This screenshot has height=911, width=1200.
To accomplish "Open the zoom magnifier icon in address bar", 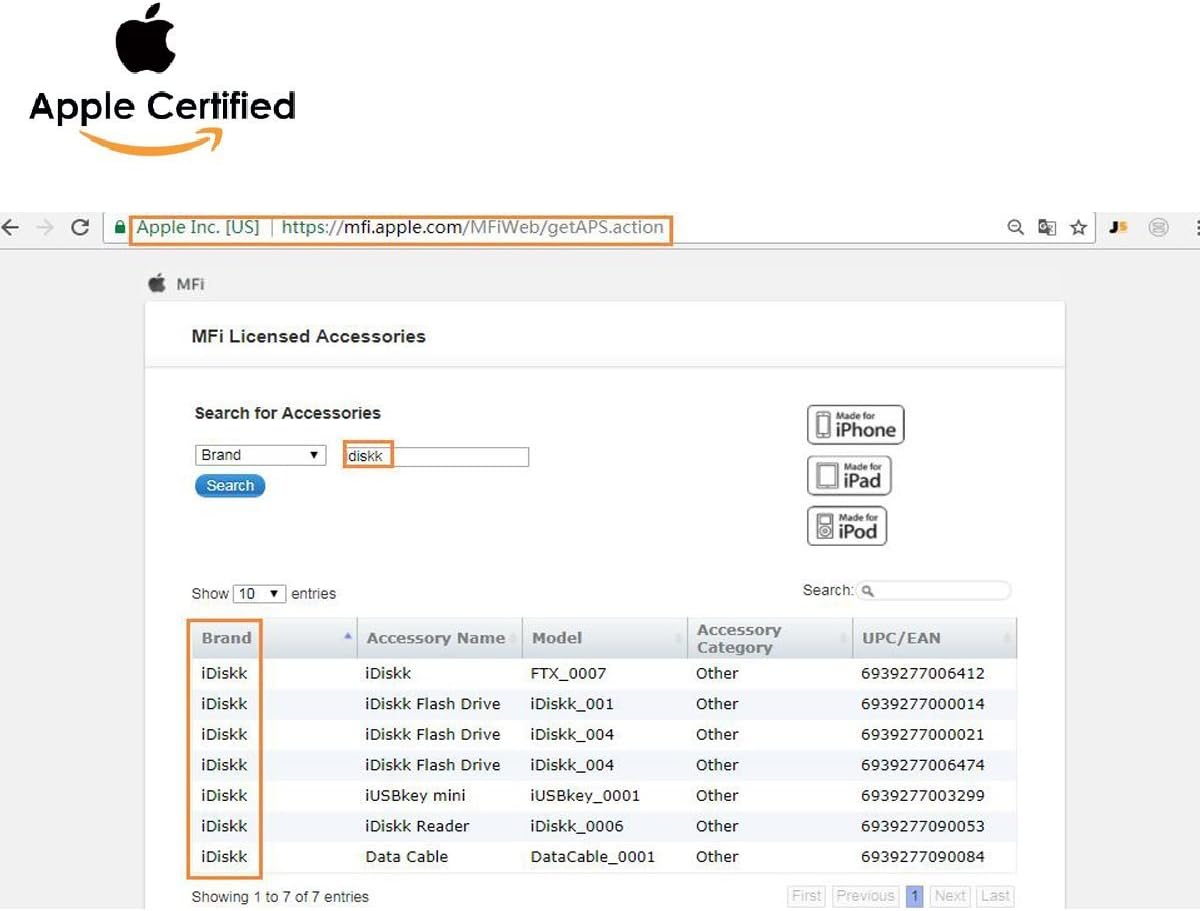I will click(1016, 228).
